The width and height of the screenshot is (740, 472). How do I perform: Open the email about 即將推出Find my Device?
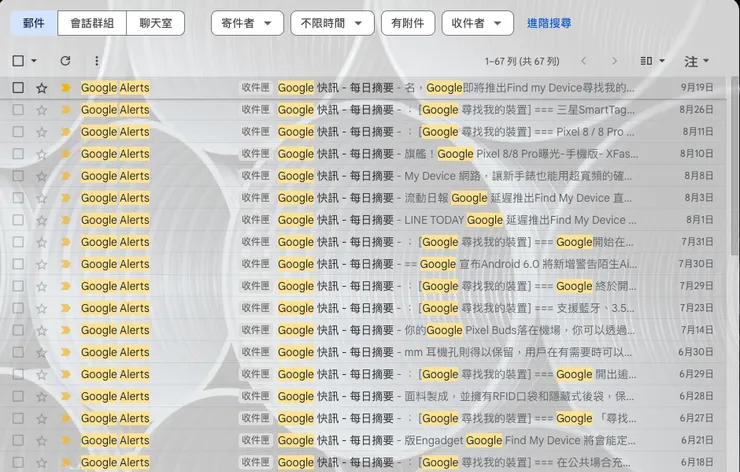[x=363, y=88]
